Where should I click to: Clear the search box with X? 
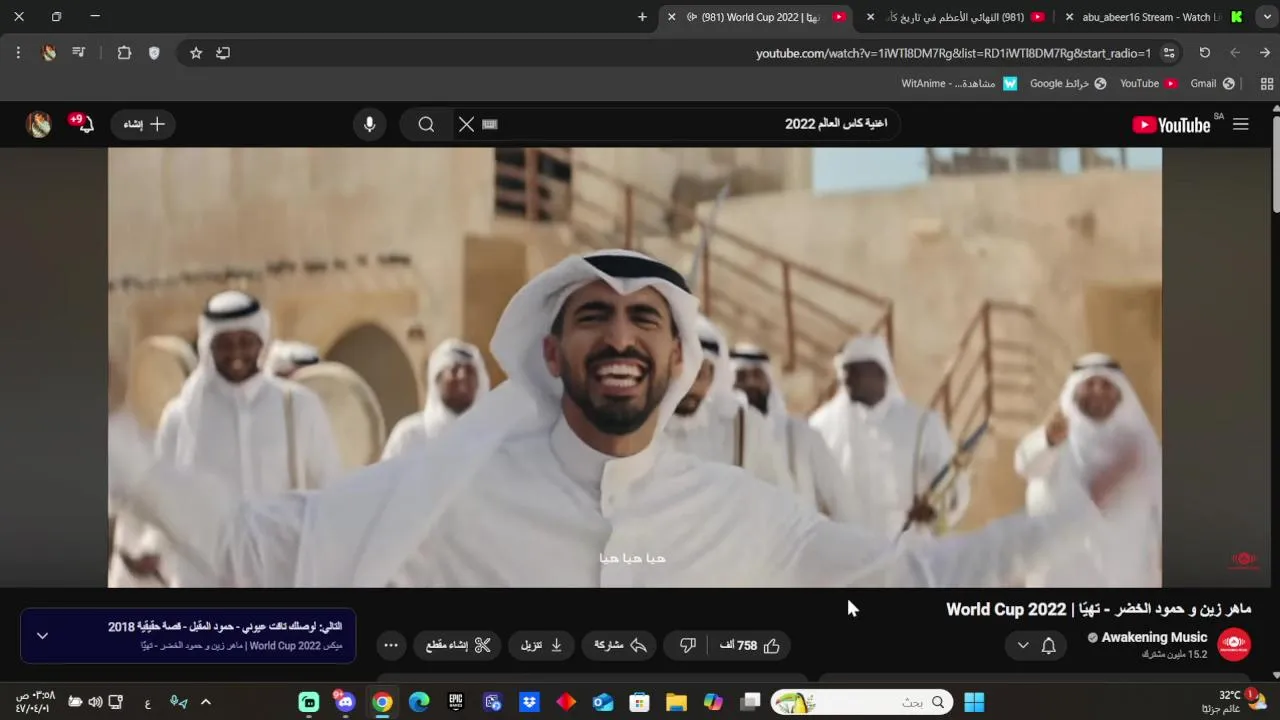(x=466, y=124)
